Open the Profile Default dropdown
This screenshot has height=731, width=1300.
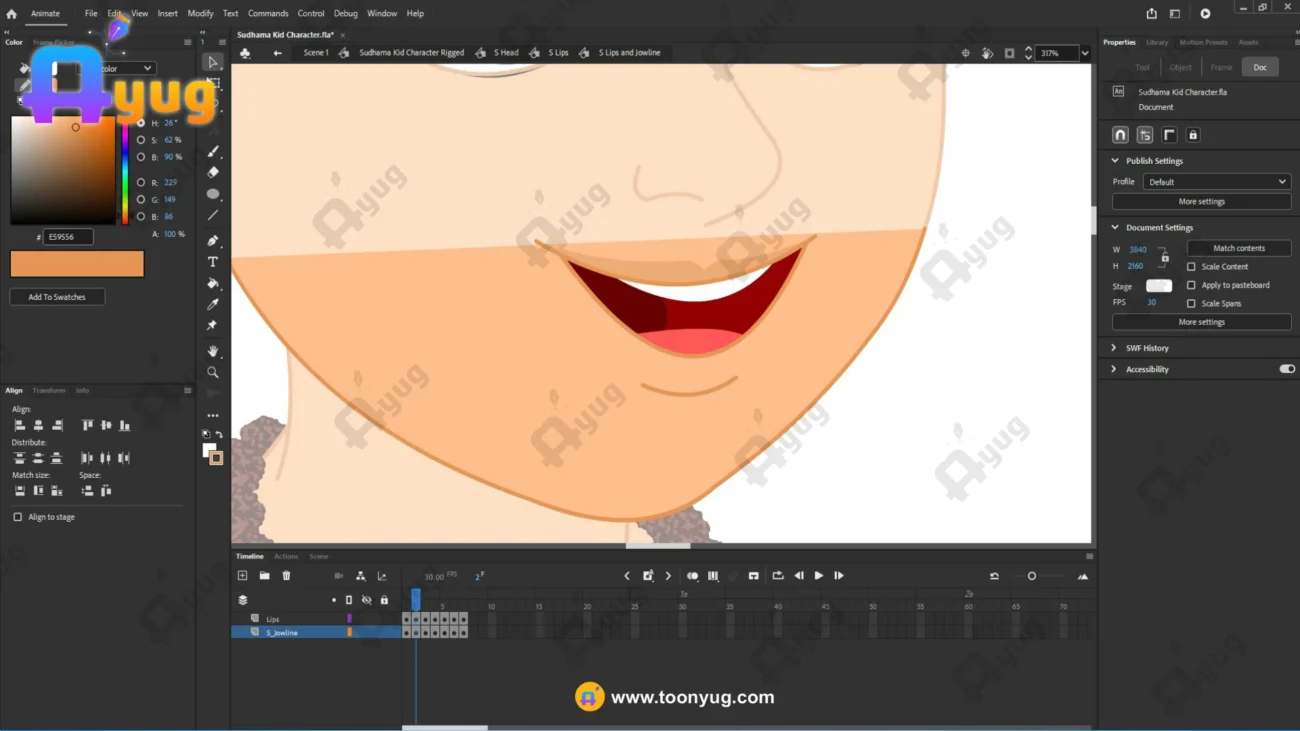point(1216,182)
